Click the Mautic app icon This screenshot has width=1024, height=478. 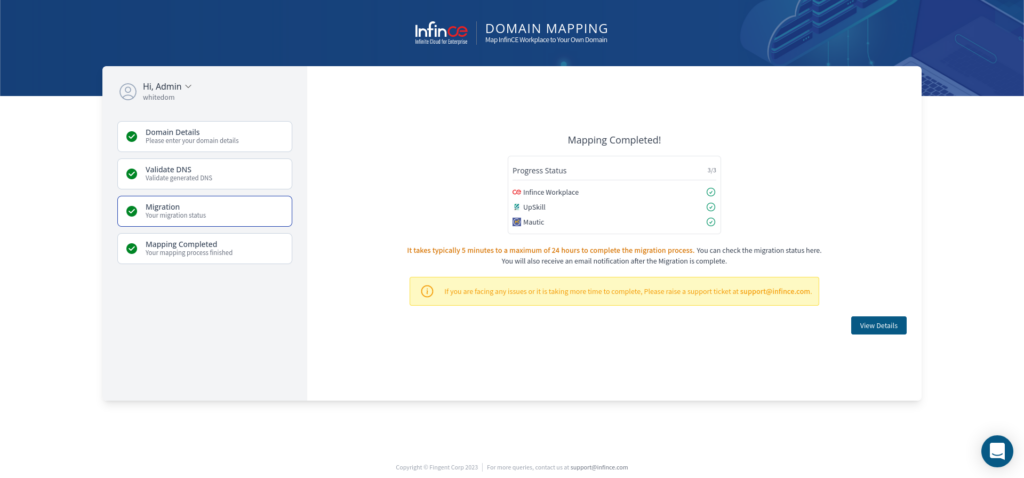(x=517, y=222)
